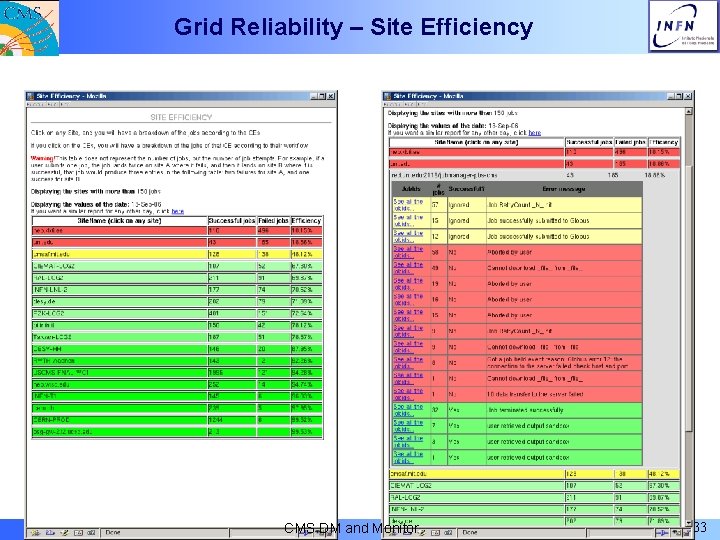Screen dimensions: 720x540
Task: Open jobids link for 7 'user retrieved output sandbox' jobs
Action: click(408, 426)
